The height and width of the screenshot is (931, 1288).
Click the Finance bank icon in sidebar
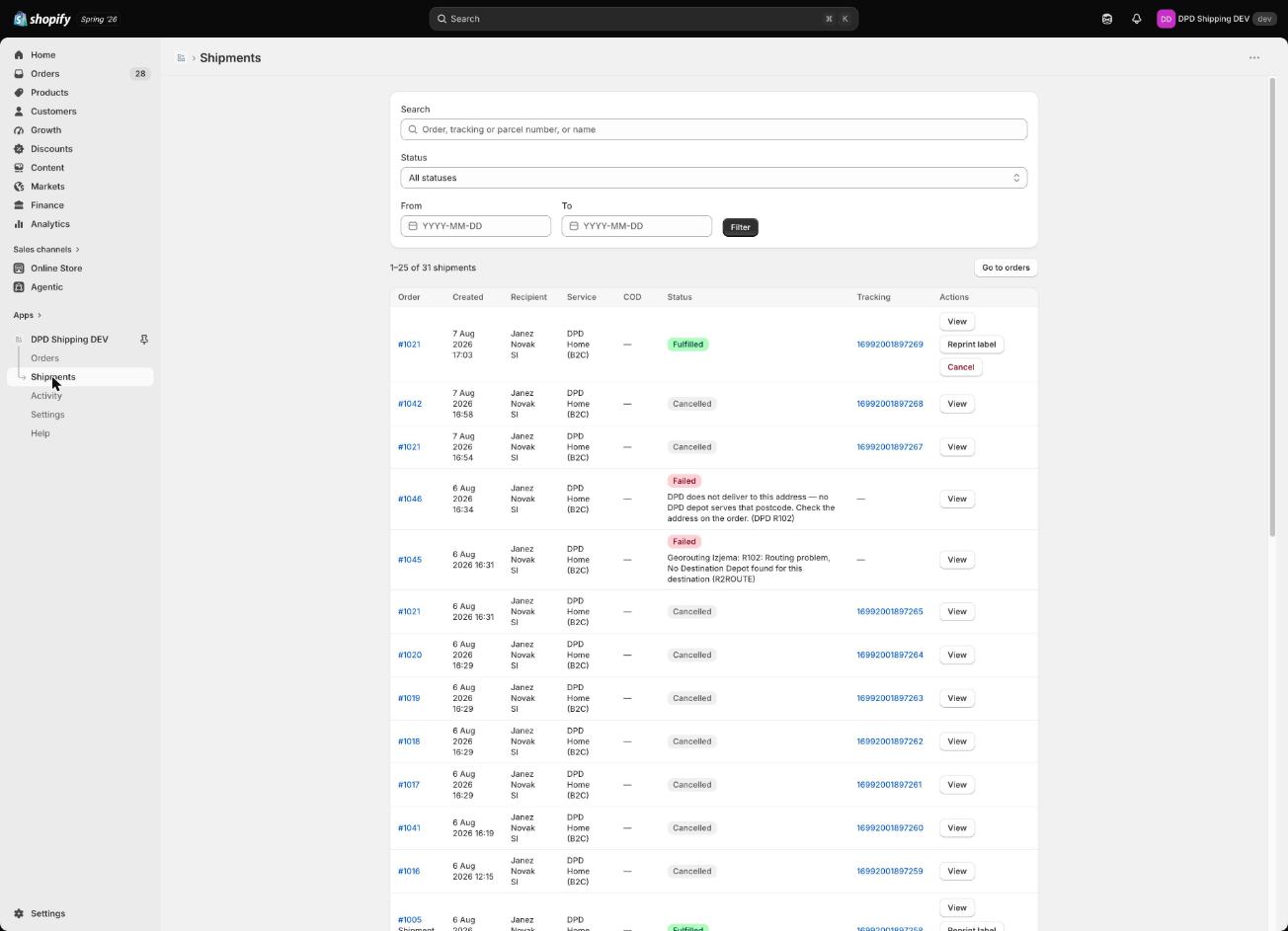pos(19,205)
